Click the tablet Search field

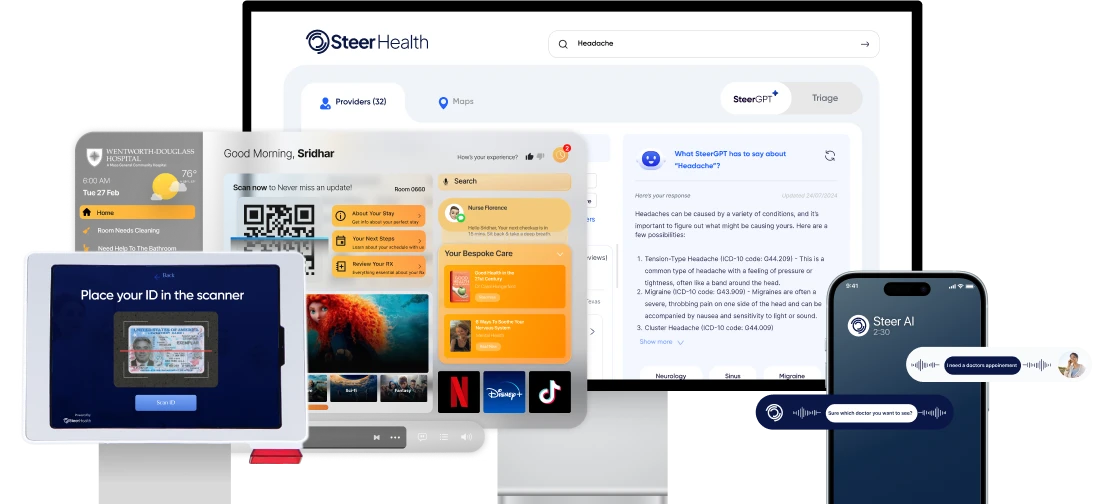(x=504, y=181)
